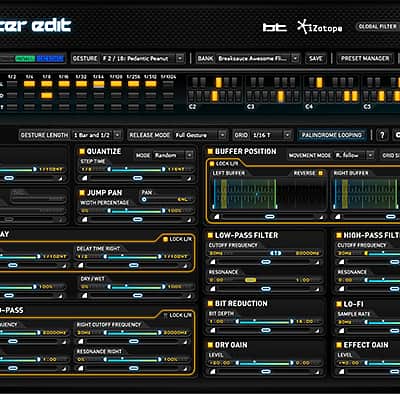Toggle the Lo-Fi module enable
This screenshot has height=400, width=400.
(339, 304)
